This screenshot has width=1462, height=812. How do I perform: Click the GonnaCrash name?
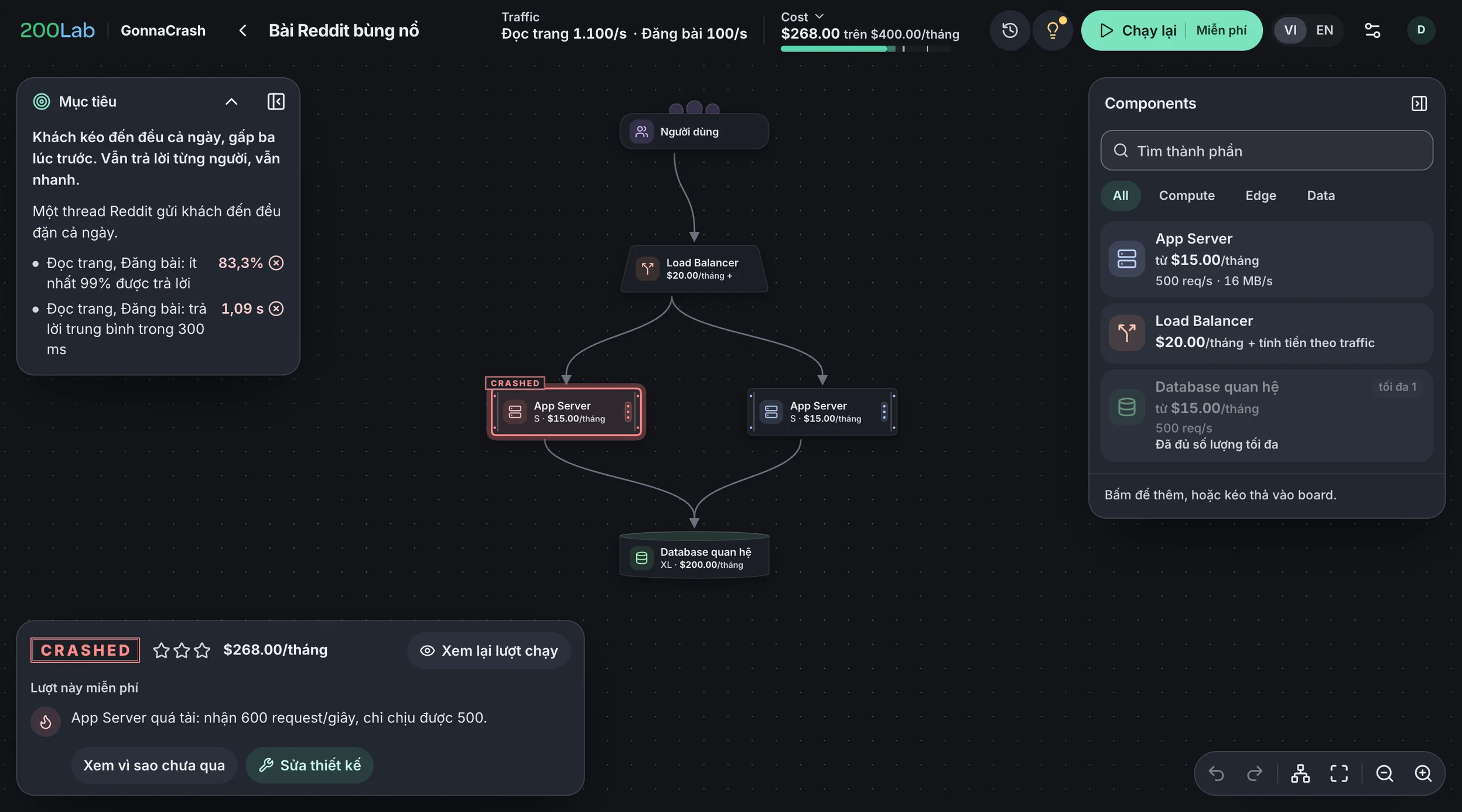pyautogui.click(x=163, y=30)
